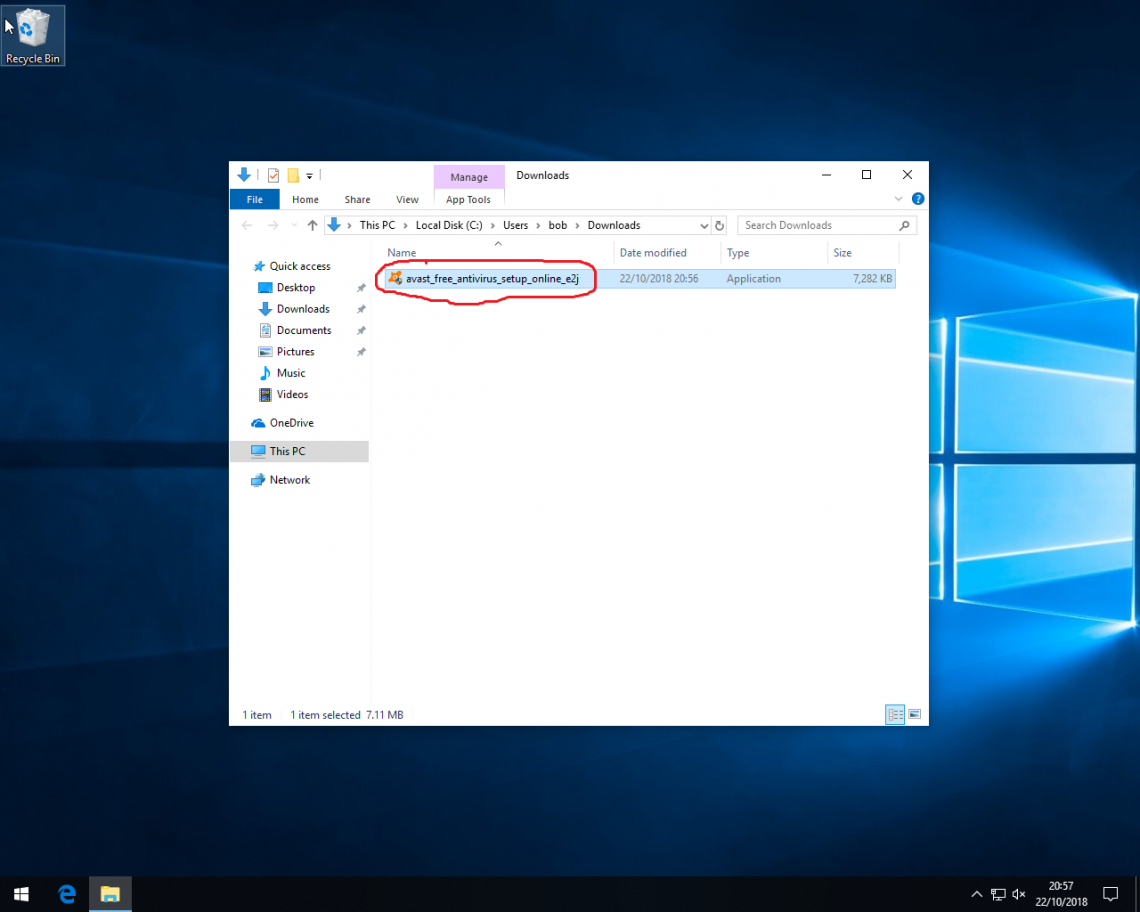Select the avast_free_antivirus_setup_online_e2j file
This screenshot has width=1140, height=912.
pyautogui.click(x=492, y=279)
